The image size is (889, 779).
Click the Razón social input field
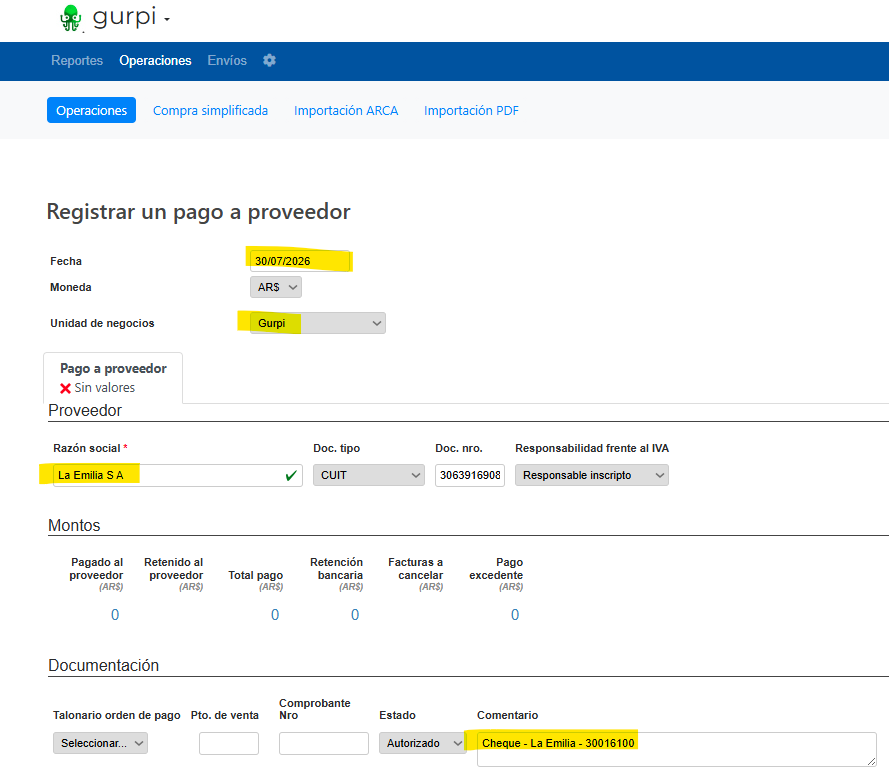pyautogui.click(x=177, y=475)
